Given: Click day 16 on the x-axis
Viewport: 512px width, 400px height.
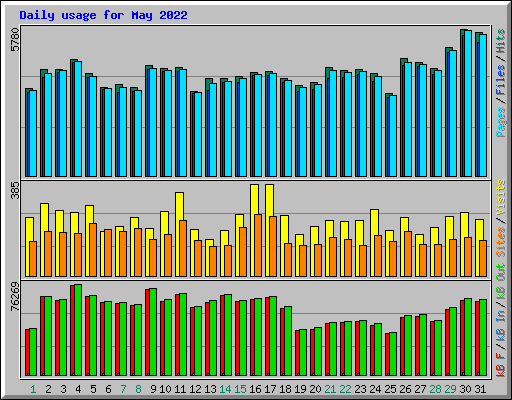Looking at the screenshot, I should coord(255,389).
